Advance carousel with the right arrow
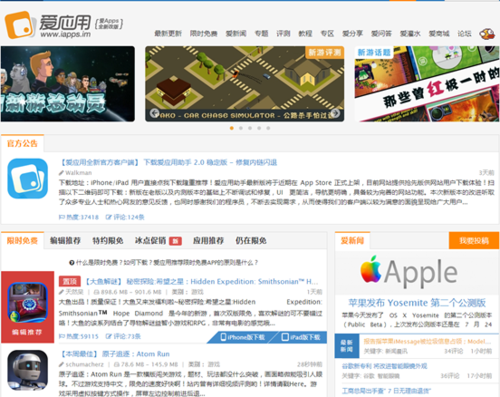 335,113
